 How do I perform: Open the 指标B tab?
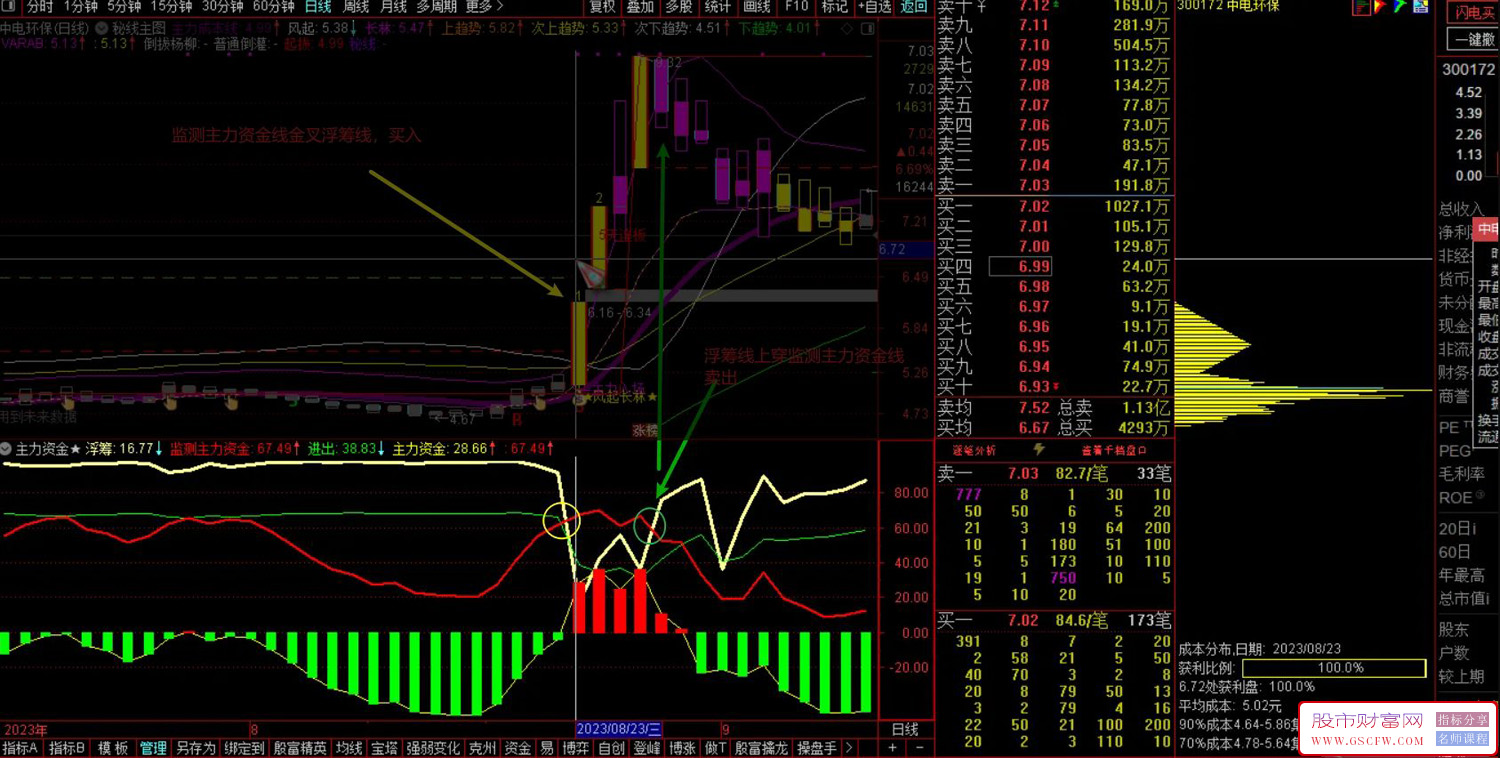[x=67, y=748]
